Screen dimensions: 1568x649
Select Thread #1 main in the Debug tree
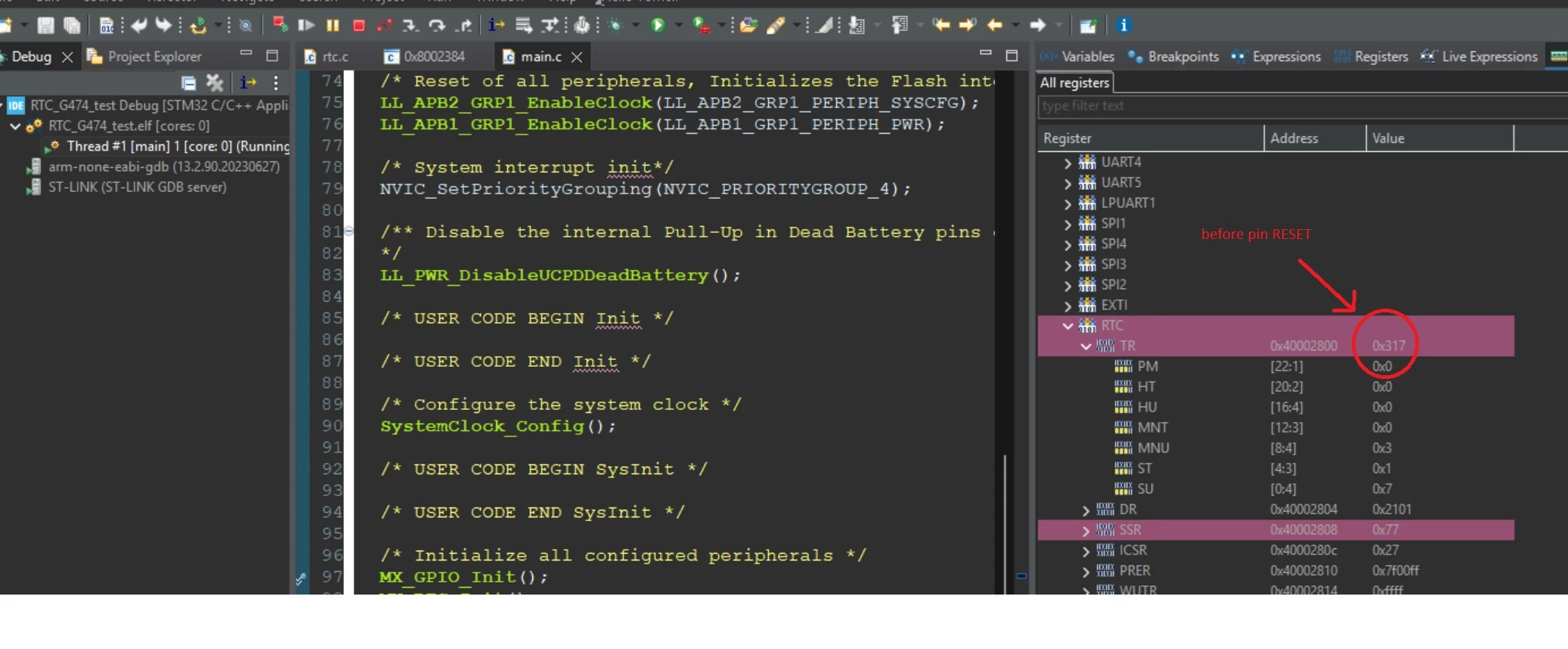pyautogui.click(x=169, y=146)
